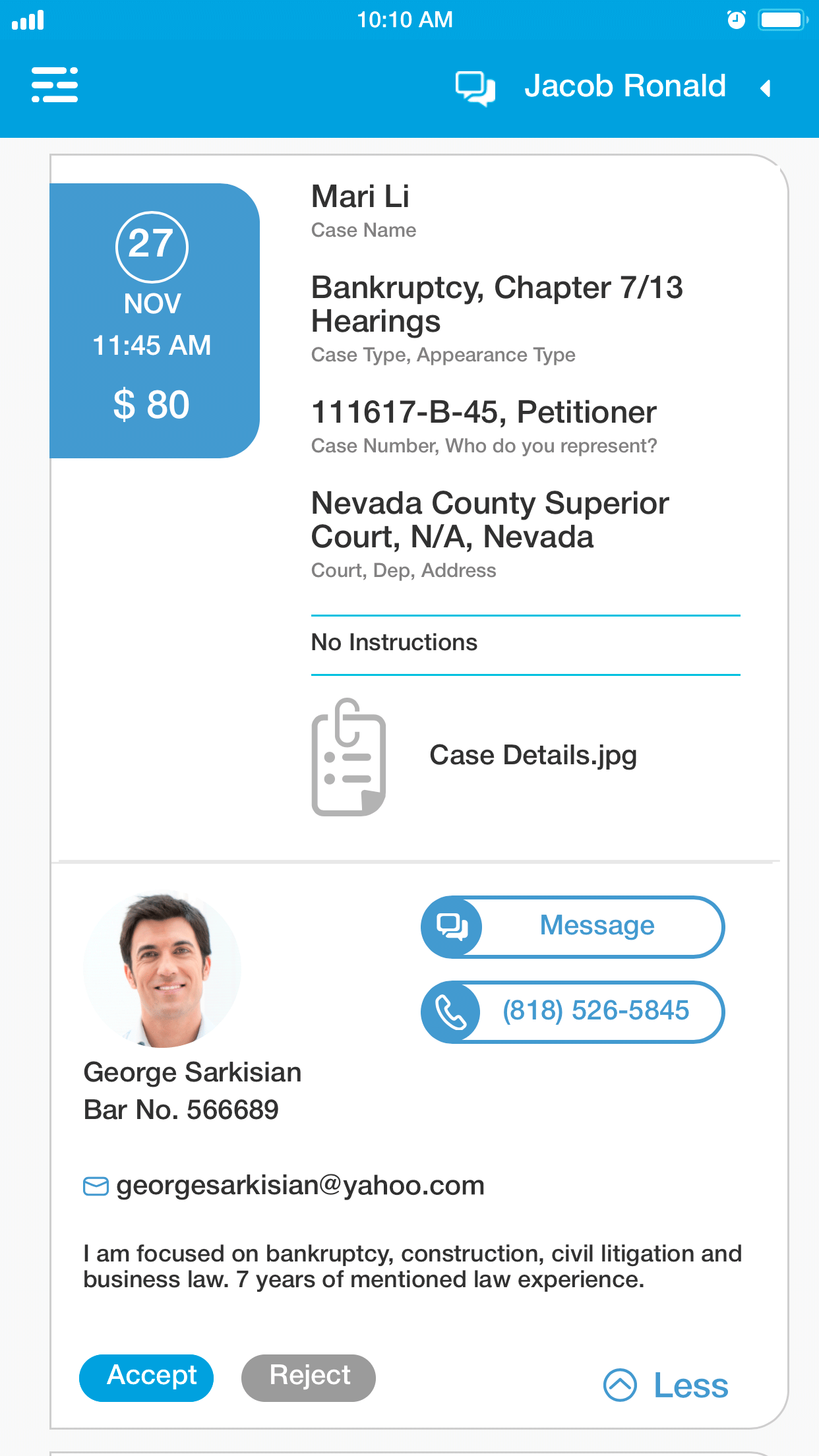This screenshot has width=819, height=1456.
Task: Tap the phone handset icon
Action: tap(452, 1012)
